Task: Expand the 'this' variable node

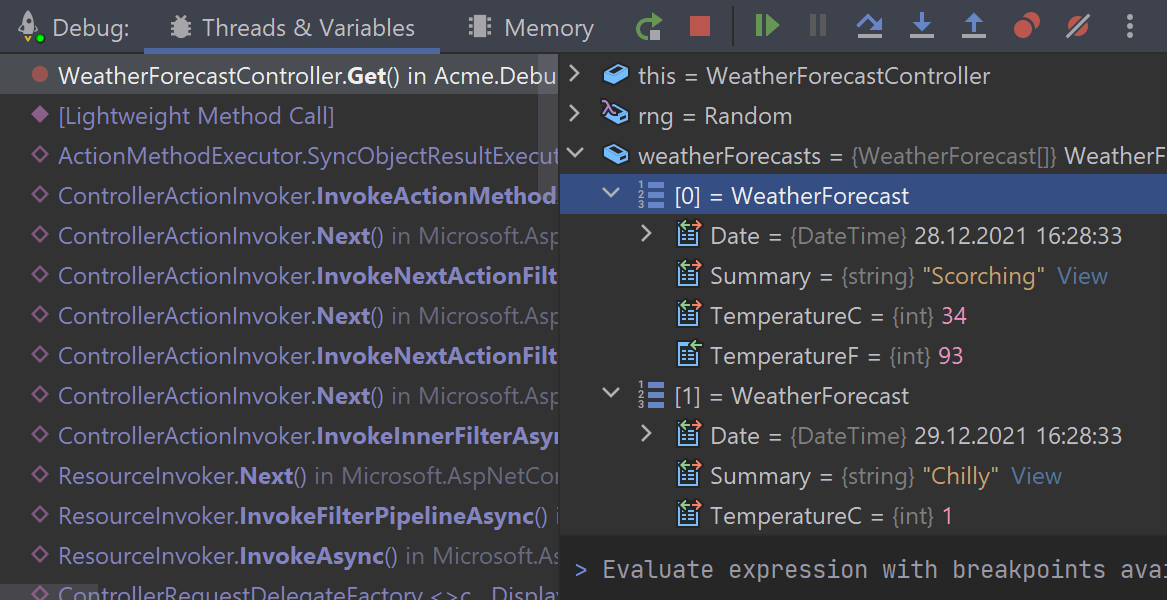Action: 574,75
